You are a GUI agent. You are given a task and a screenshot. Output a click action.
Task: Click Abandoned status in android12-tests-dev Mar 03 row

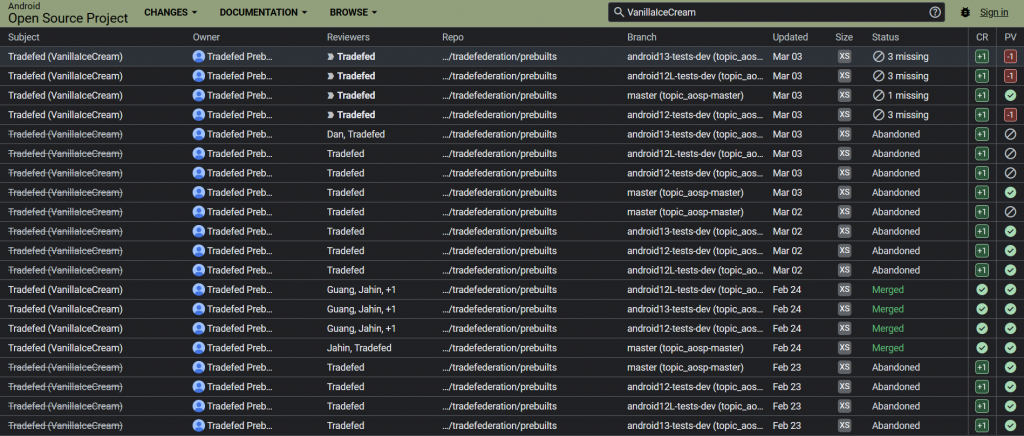[x=895, y=173]
